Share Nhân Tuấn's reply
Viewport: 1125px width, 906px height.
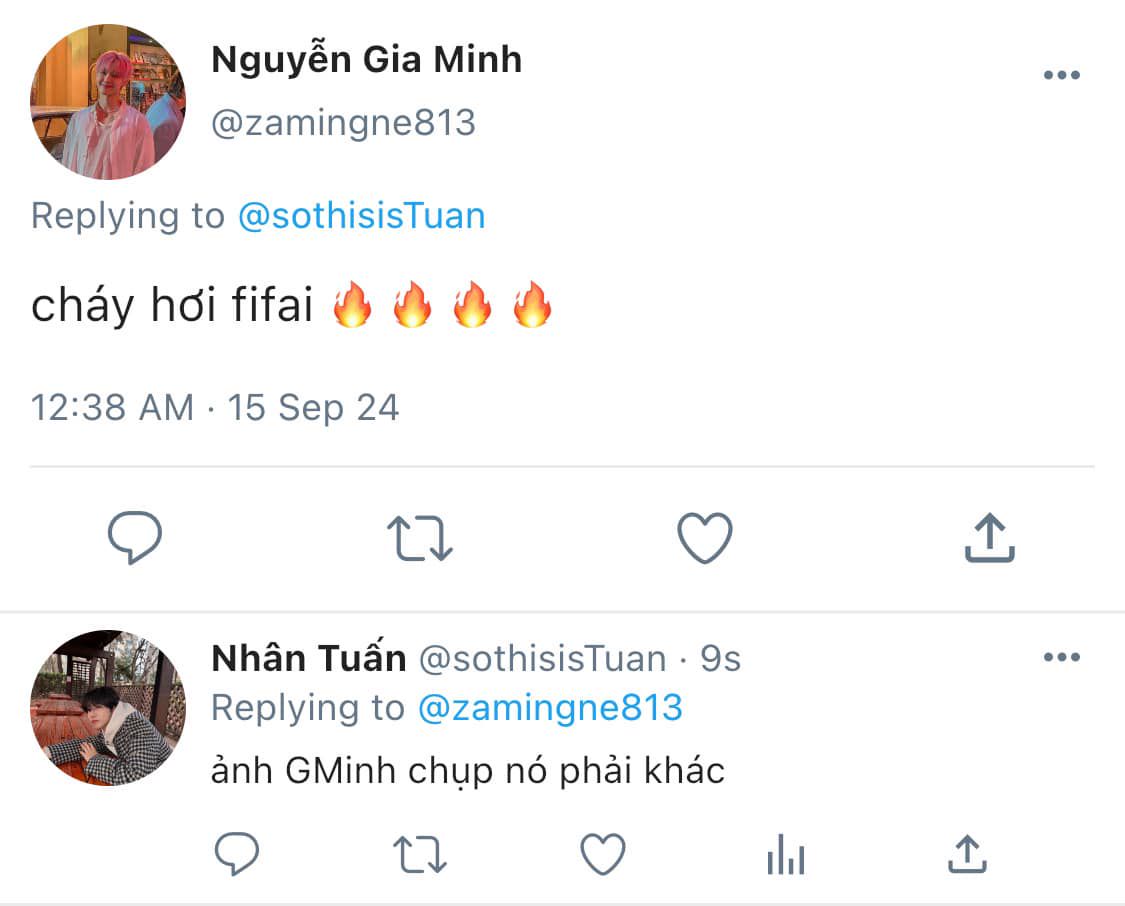(x=968, y=854)
